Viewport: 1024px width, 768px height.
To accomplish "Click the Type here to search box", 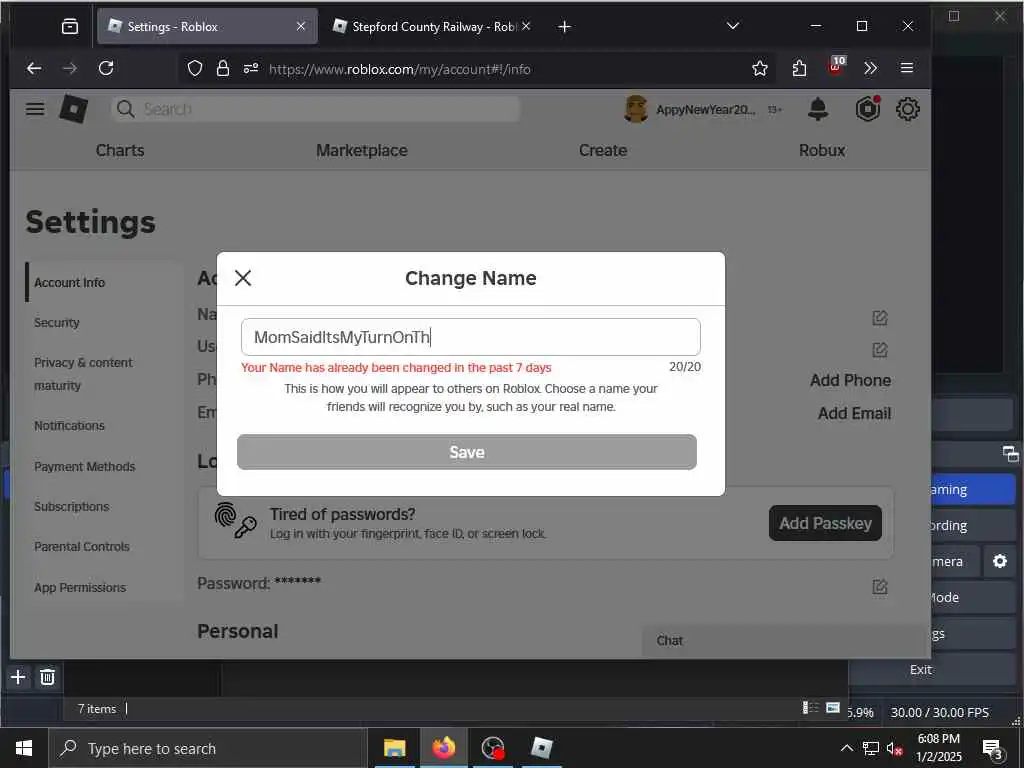I will point(208,748).
